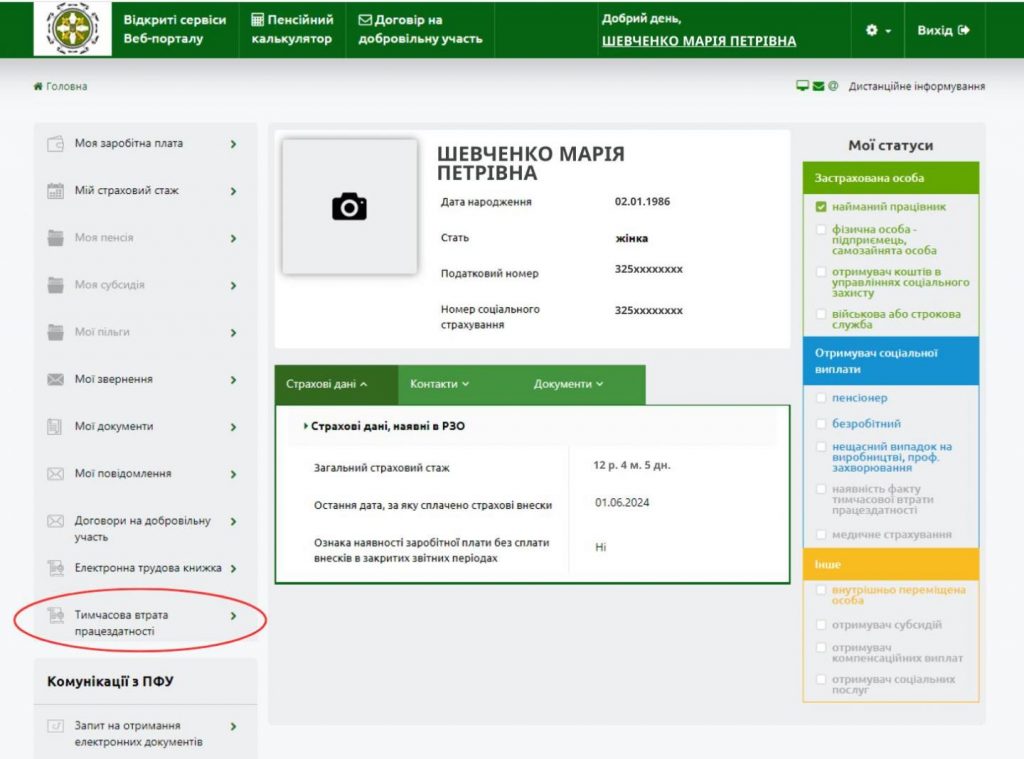
Task: Expand Документи dropdown tab
Action: click(568, 384)
